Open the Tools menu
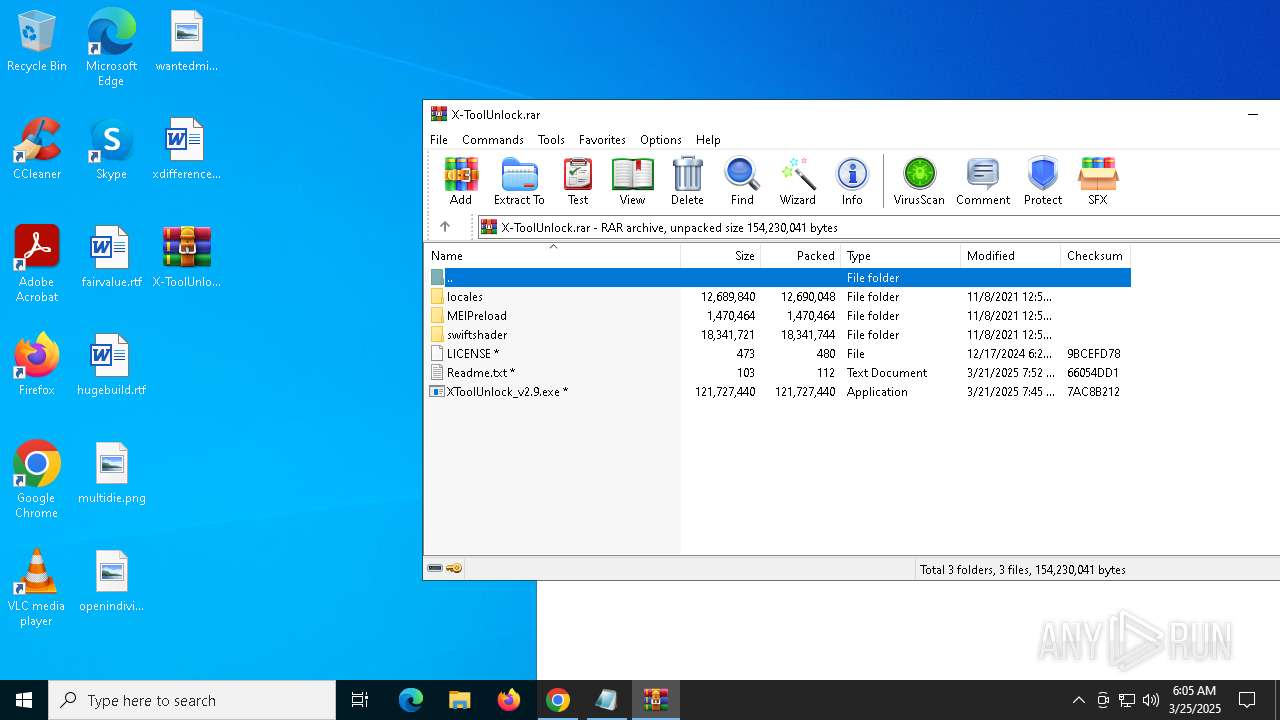Screen dimensions: 1280x720 551,140
